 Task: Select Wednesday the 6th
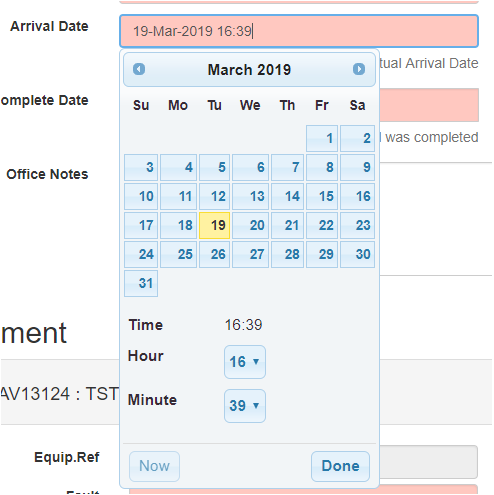click(x=250, y=167)
